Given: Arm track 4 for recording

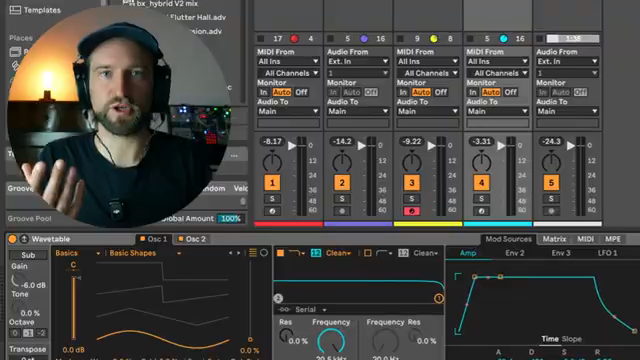Looking at the screenshot, I should point(481,211).
